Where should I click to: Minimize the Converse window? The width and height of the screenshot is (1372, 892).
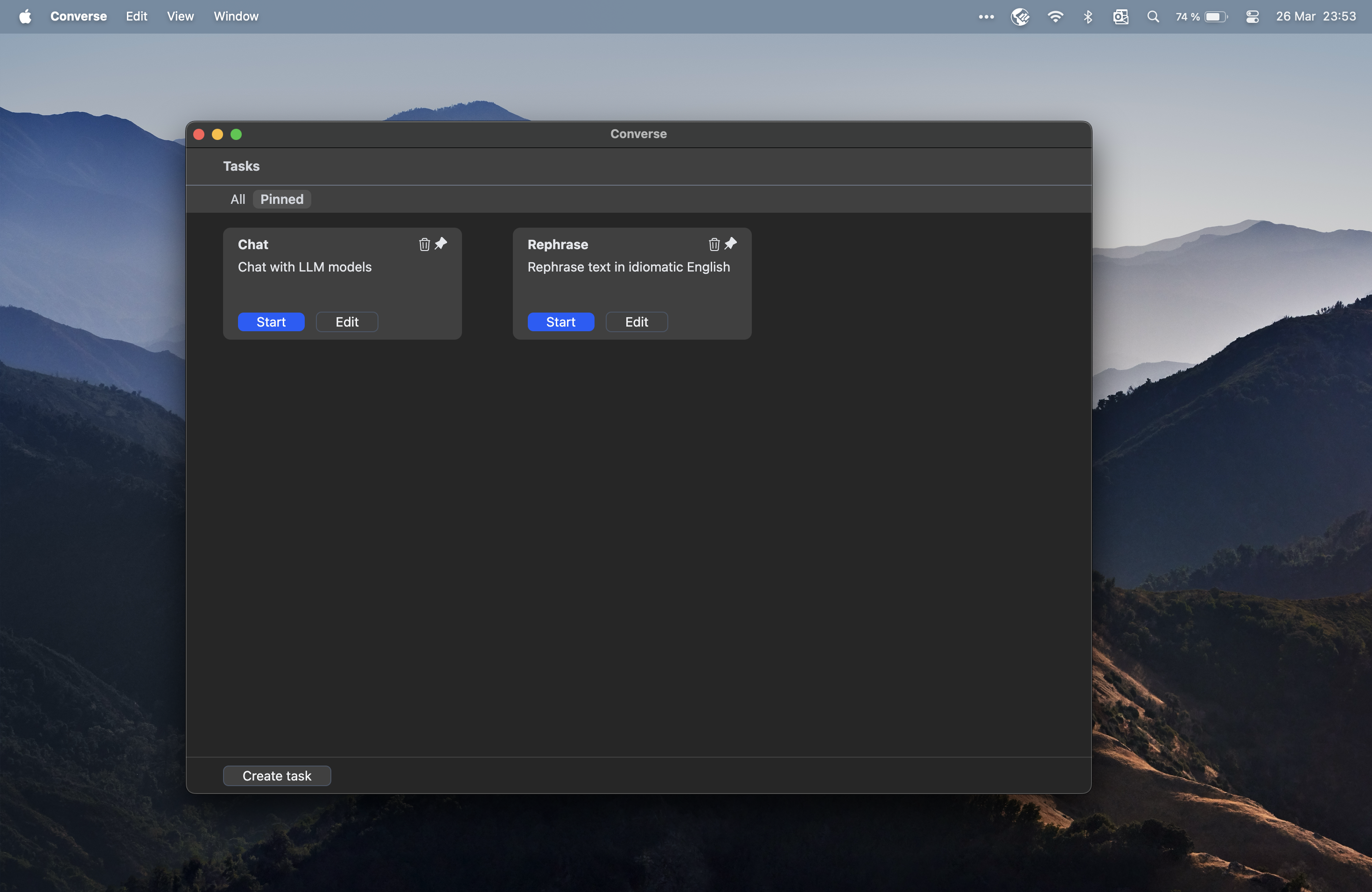pyautogui.click(x=217, y=134)
